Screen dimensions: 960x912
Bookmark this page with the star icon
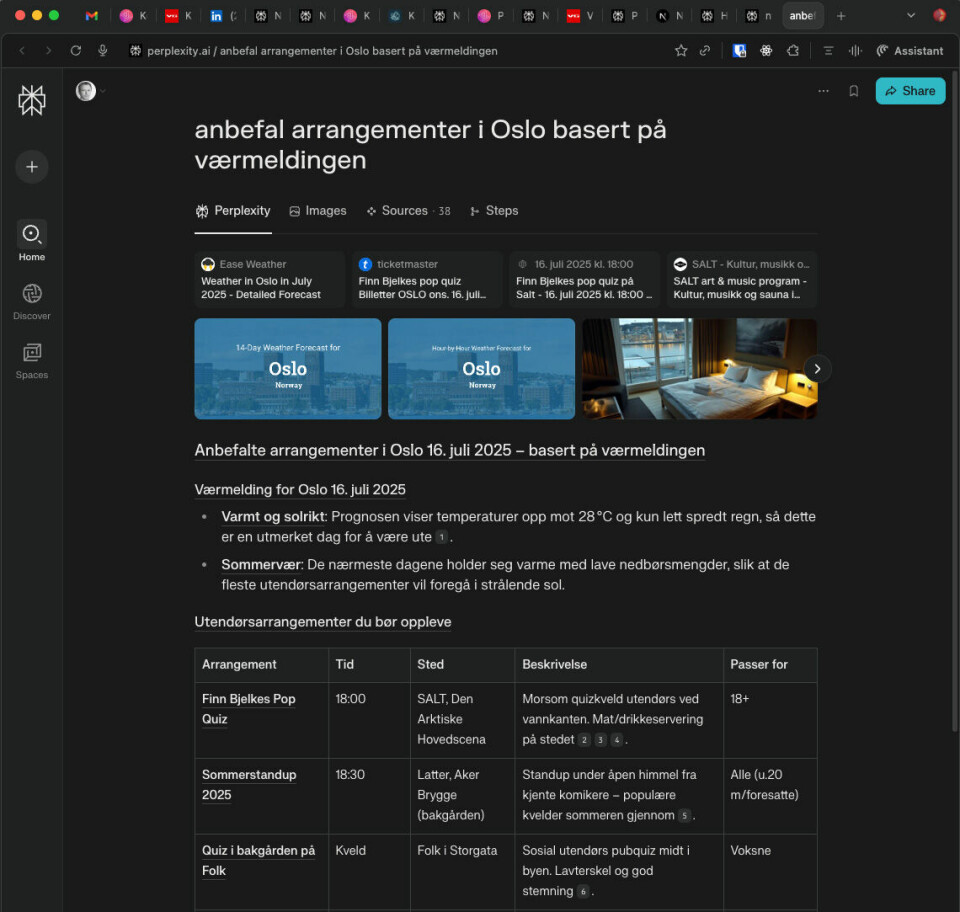(681, 51)
